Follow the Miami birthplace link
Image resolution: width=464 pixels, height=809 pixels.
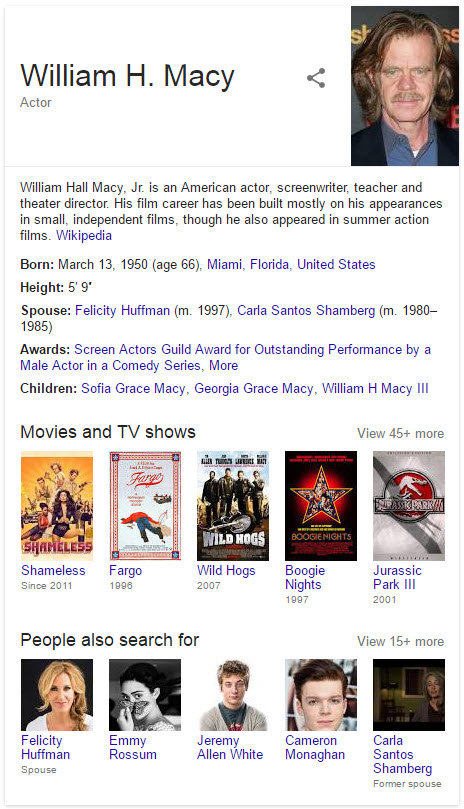pyautogui.click(x=224, y=264)
